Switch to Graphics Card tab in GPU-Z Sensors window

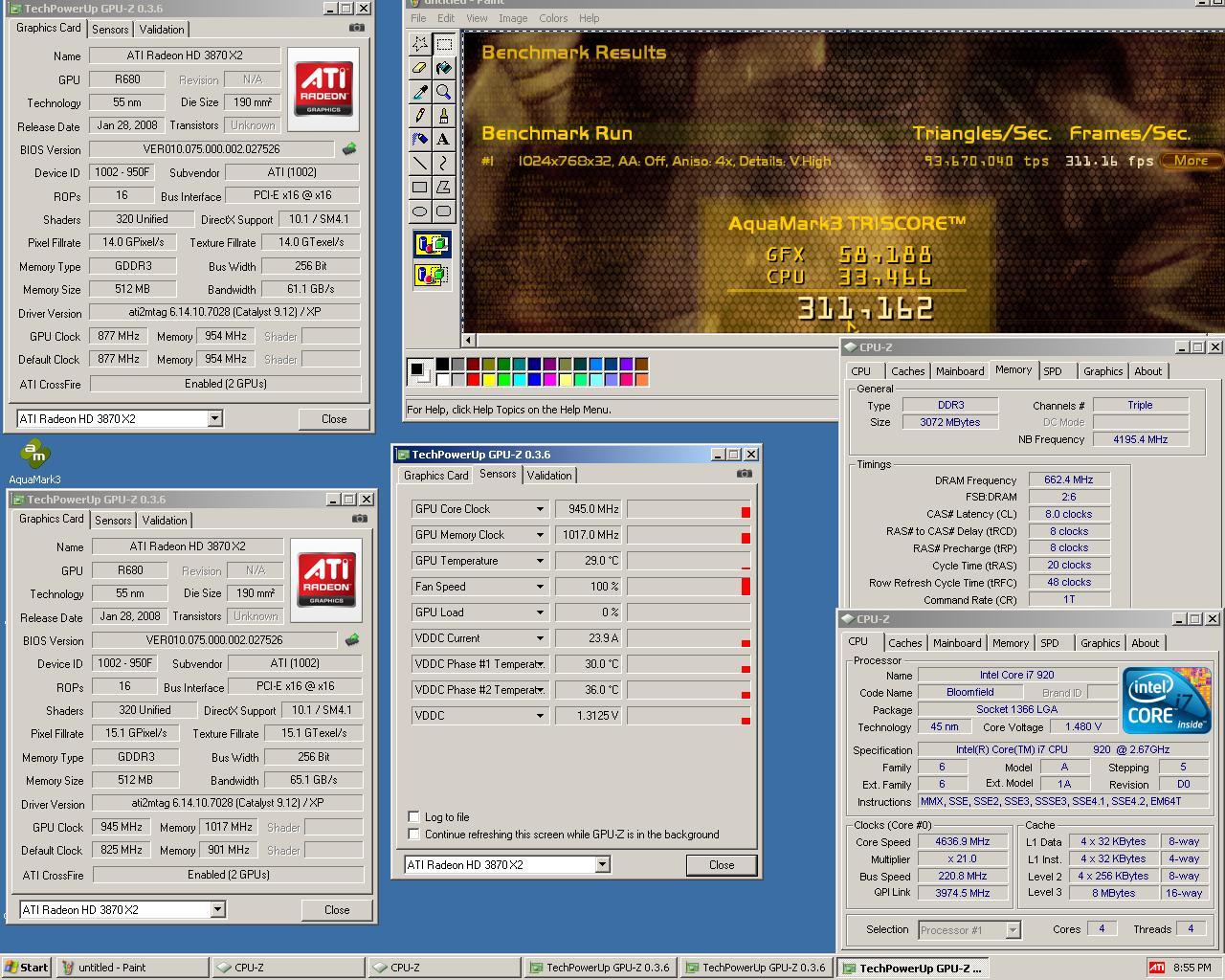[x=436, y=476]
